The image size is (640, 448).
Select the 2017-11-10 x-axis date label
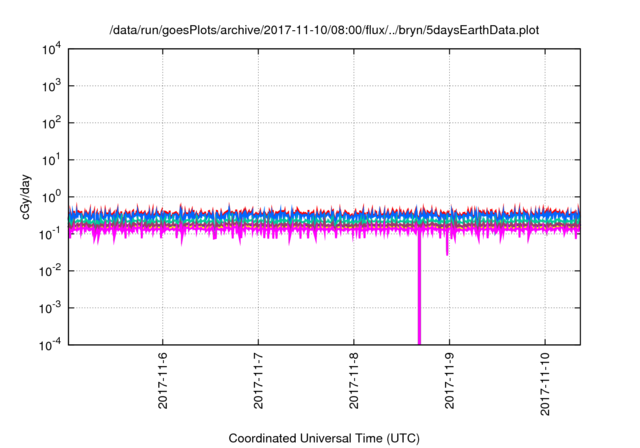[545, 384]
